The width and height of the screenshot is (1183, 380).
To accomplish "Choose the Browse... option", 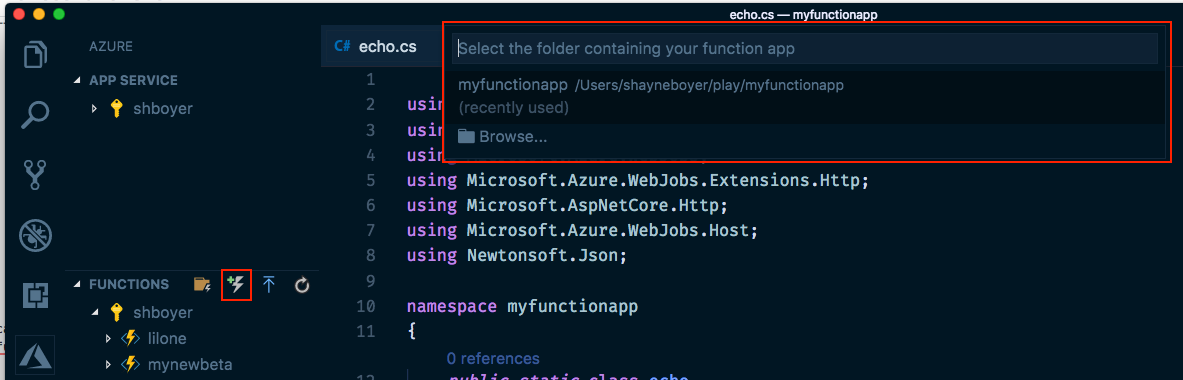I will tap(804, 137).
